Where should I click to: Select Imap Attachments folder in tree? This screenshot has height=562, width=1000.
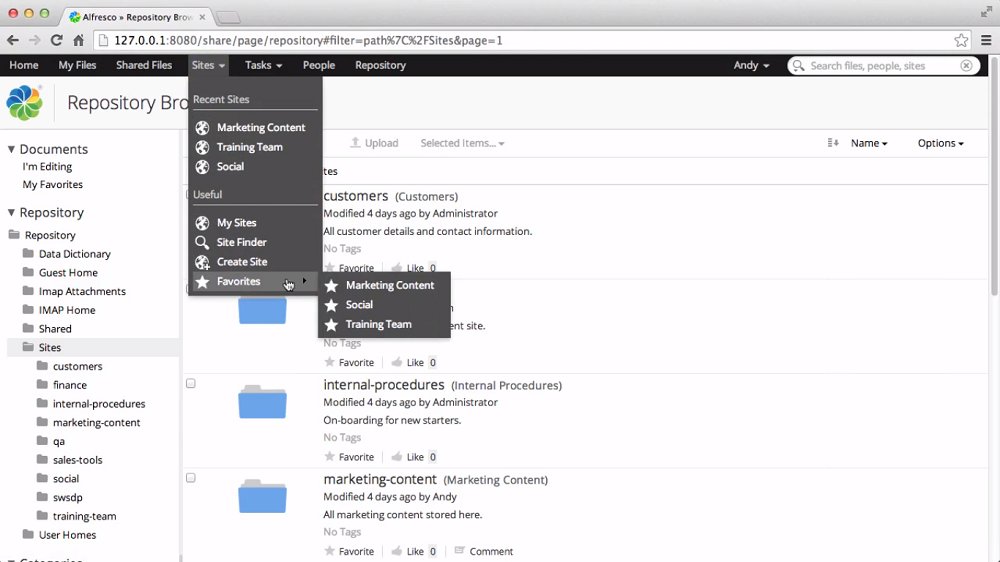click(x=82, y=292)
